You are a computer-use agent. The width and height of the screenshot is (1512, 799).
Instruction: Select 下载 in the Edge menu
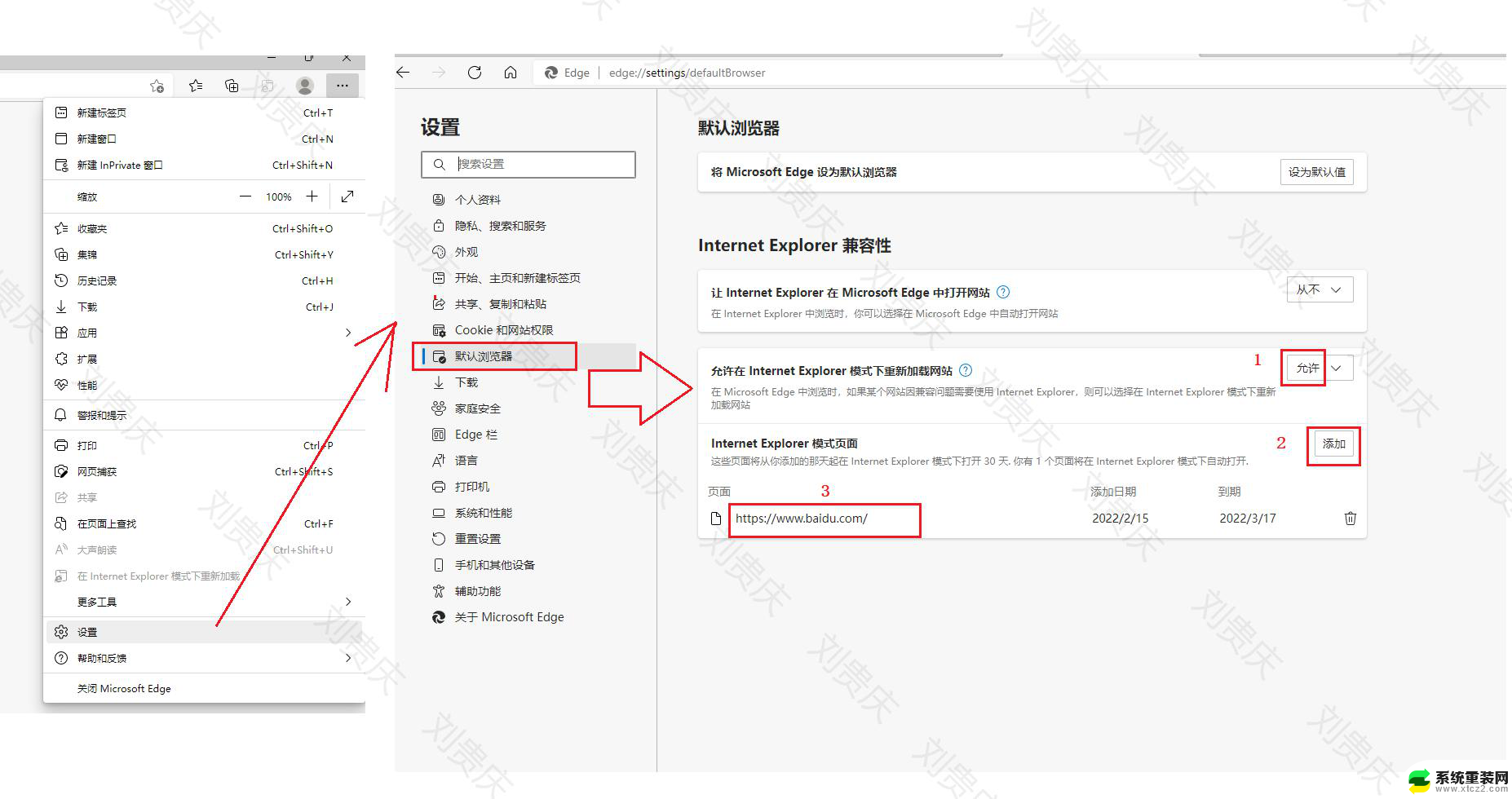pyautogui.click(x=204, y=307)
